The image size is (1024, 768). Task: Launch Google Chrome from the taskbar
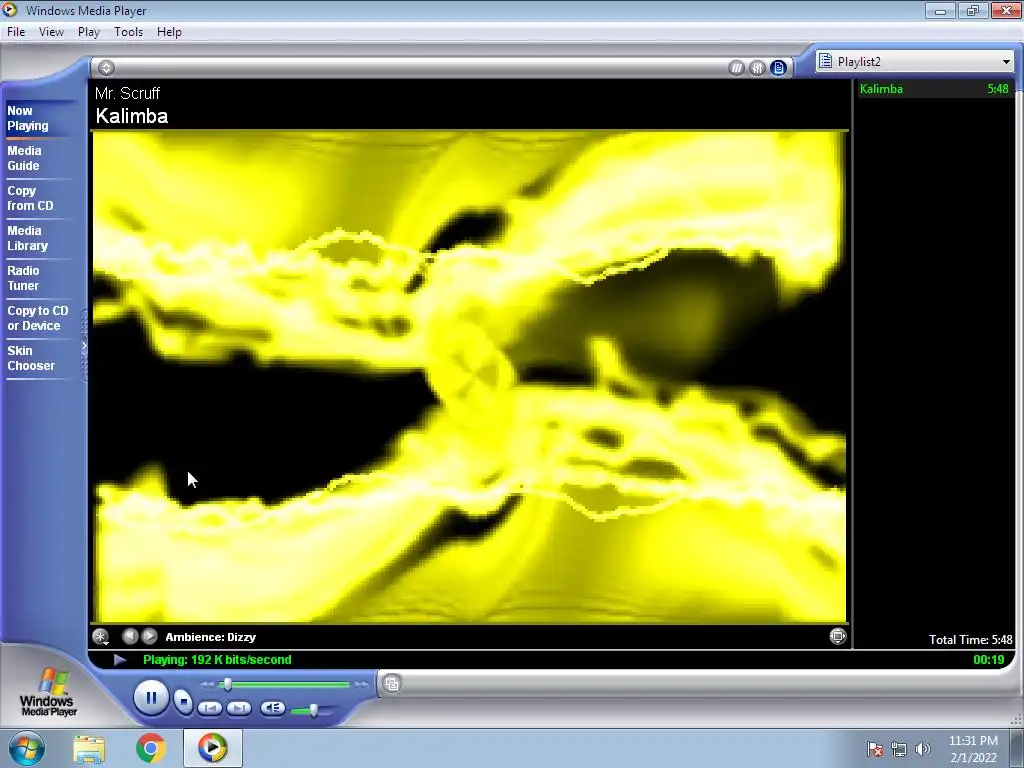tap(151, 748)
